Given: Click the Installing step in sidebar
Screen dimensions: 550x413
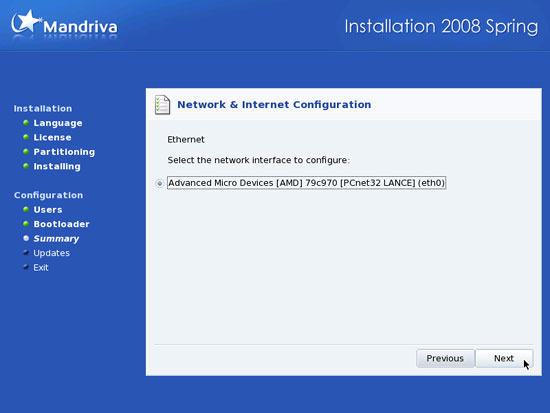Looking at the screenshot, I should click(x=57, y=166).
